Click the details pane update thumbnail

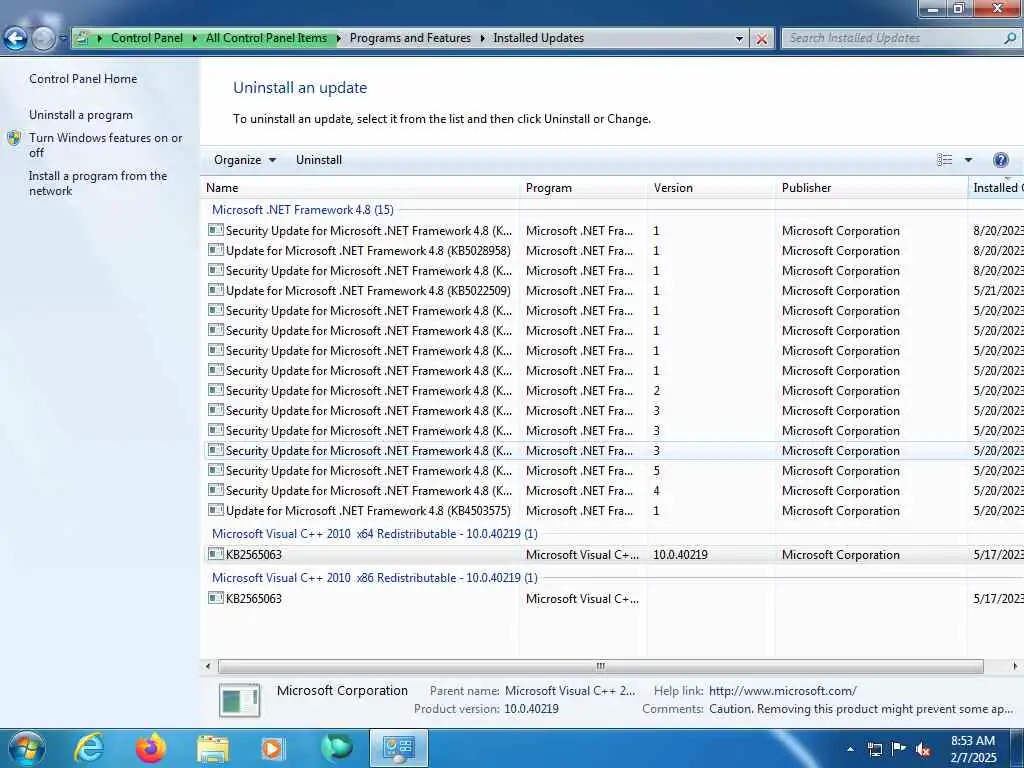pyautogui.click(x=239, y=700)
